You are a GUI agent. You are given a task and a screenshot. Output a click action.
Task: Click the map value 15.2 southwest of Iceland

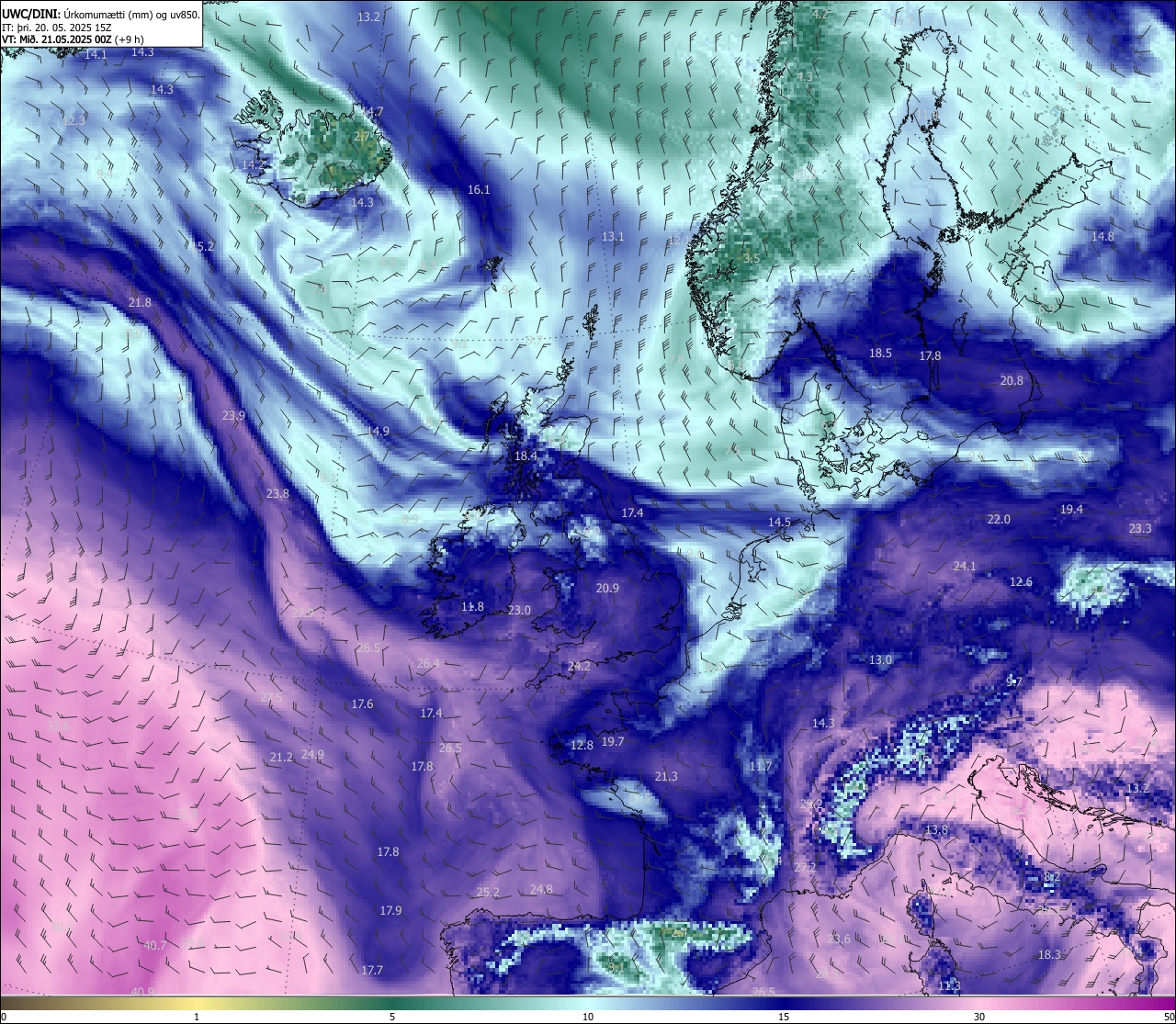tap(202, 246)
